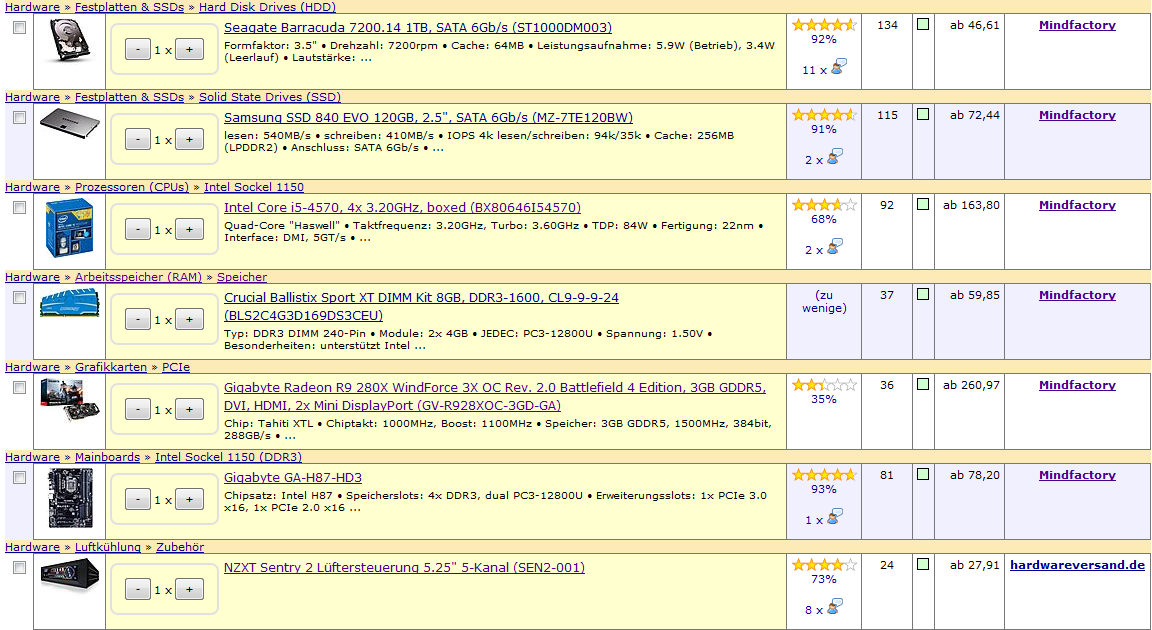Increase quantity of Samsung SSD with plus button
The width and height of the screenshot is (1152, 630).
point(190,140)
